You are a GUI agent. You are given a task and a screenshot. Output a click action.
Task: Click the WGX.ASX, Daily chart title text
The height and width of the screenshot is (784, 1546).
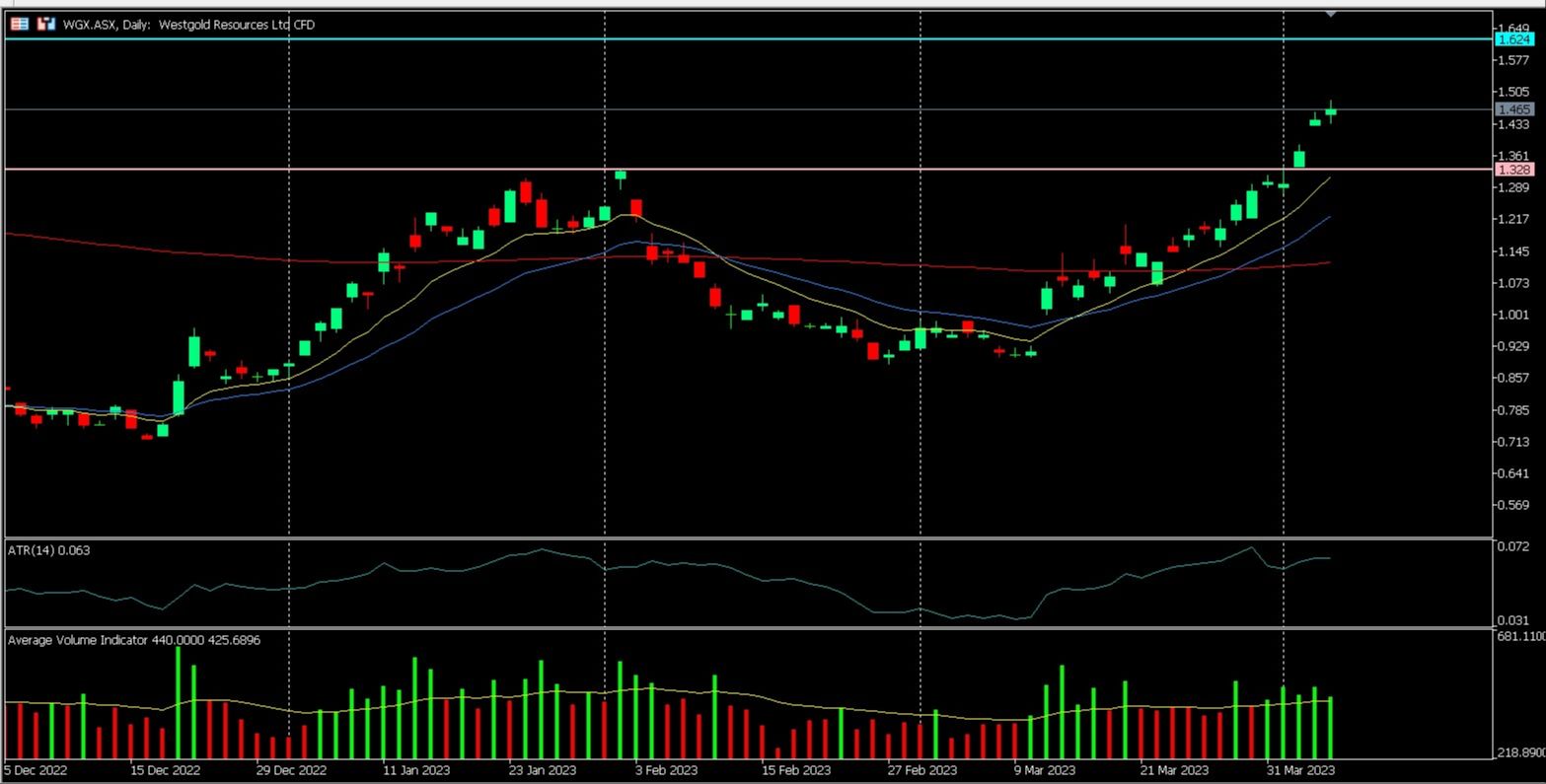[x=188, y=25]
